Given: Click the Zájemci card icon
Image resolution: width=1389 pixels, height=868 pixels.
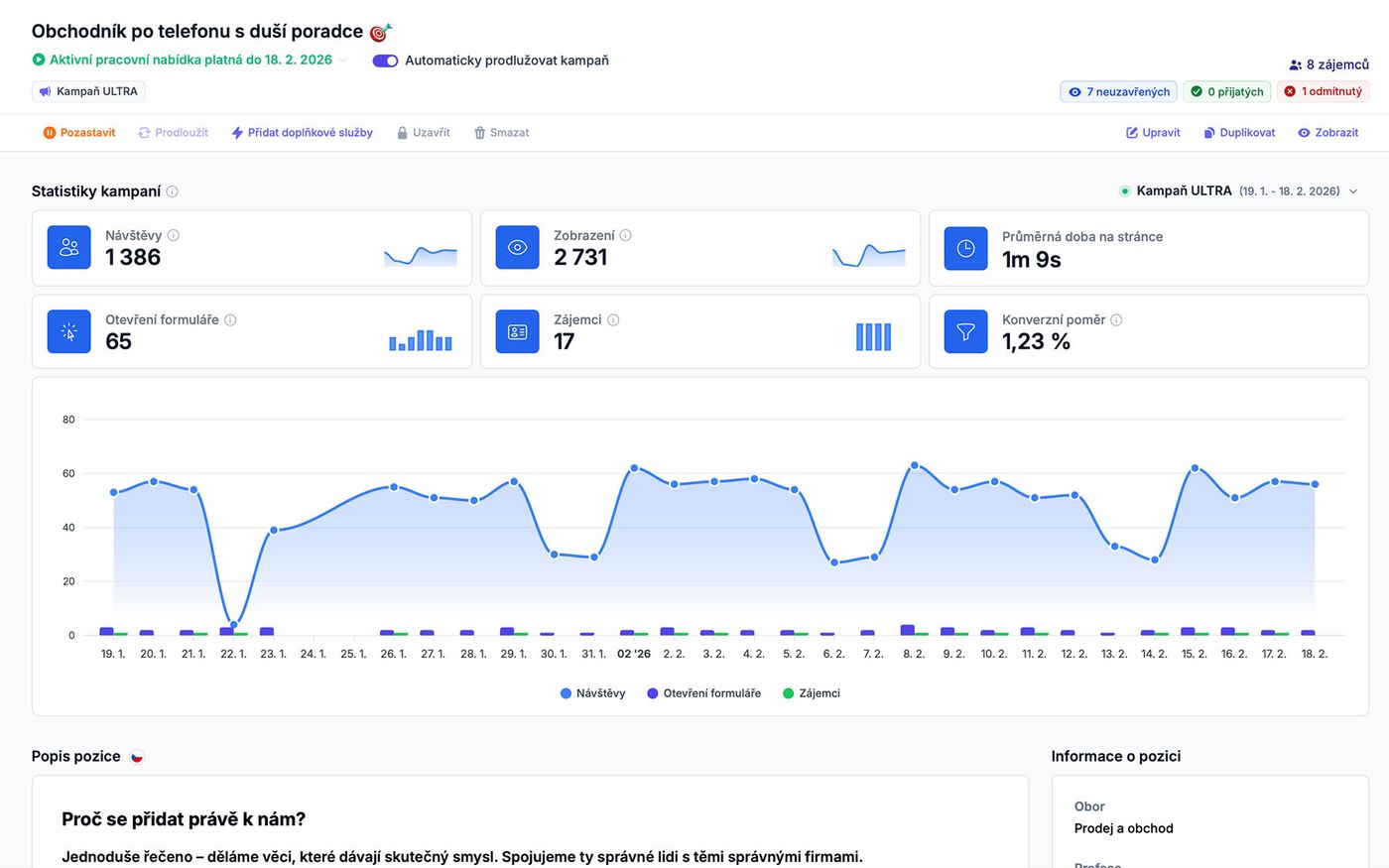Looking at the screenshot, I should (517, 332).
